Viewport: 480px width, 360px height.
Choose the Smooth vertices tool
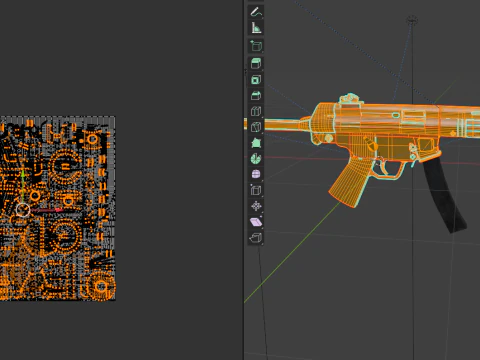tap(256, 175)
